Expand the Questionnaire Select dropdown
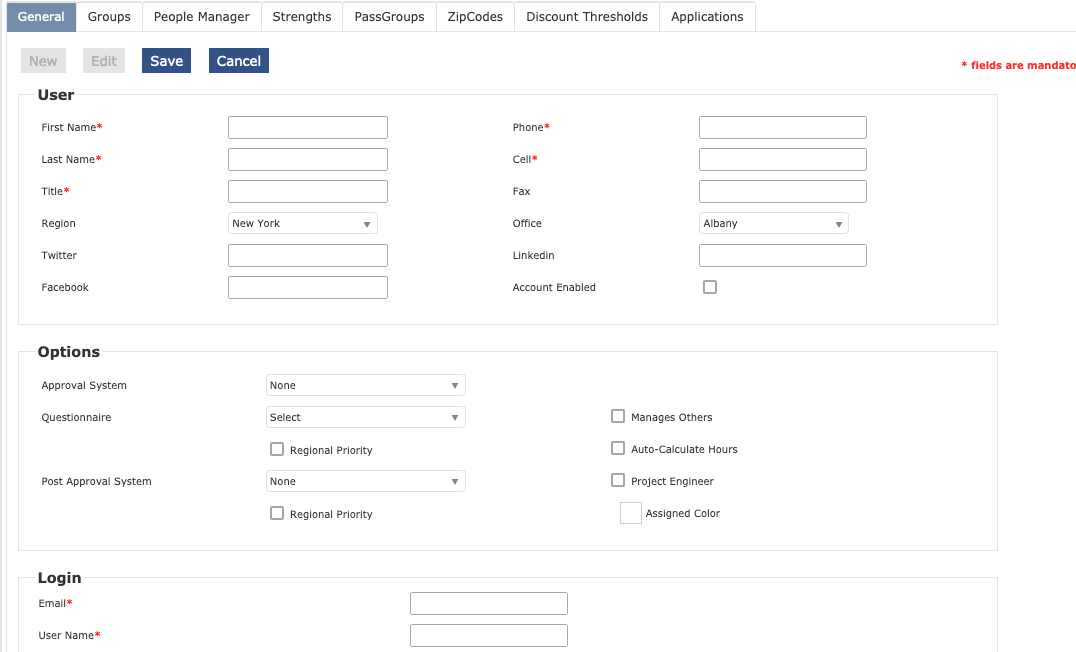This screenshot has height=652, width=1076. pyautogui.click(x=366, y=417)
